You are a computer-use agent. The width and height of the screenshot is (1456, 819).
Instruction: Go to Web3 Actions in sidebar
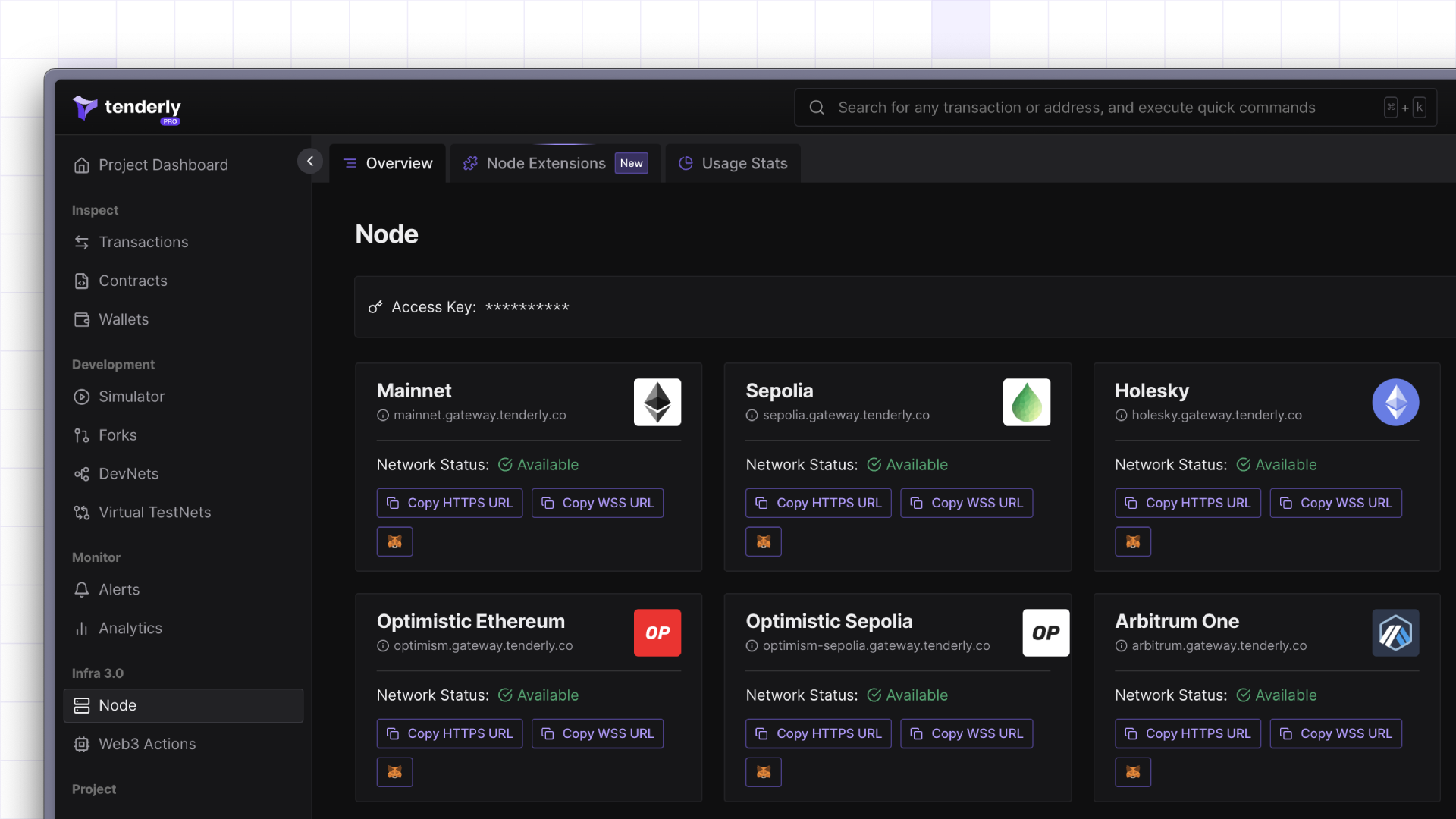tap(146, 744)
